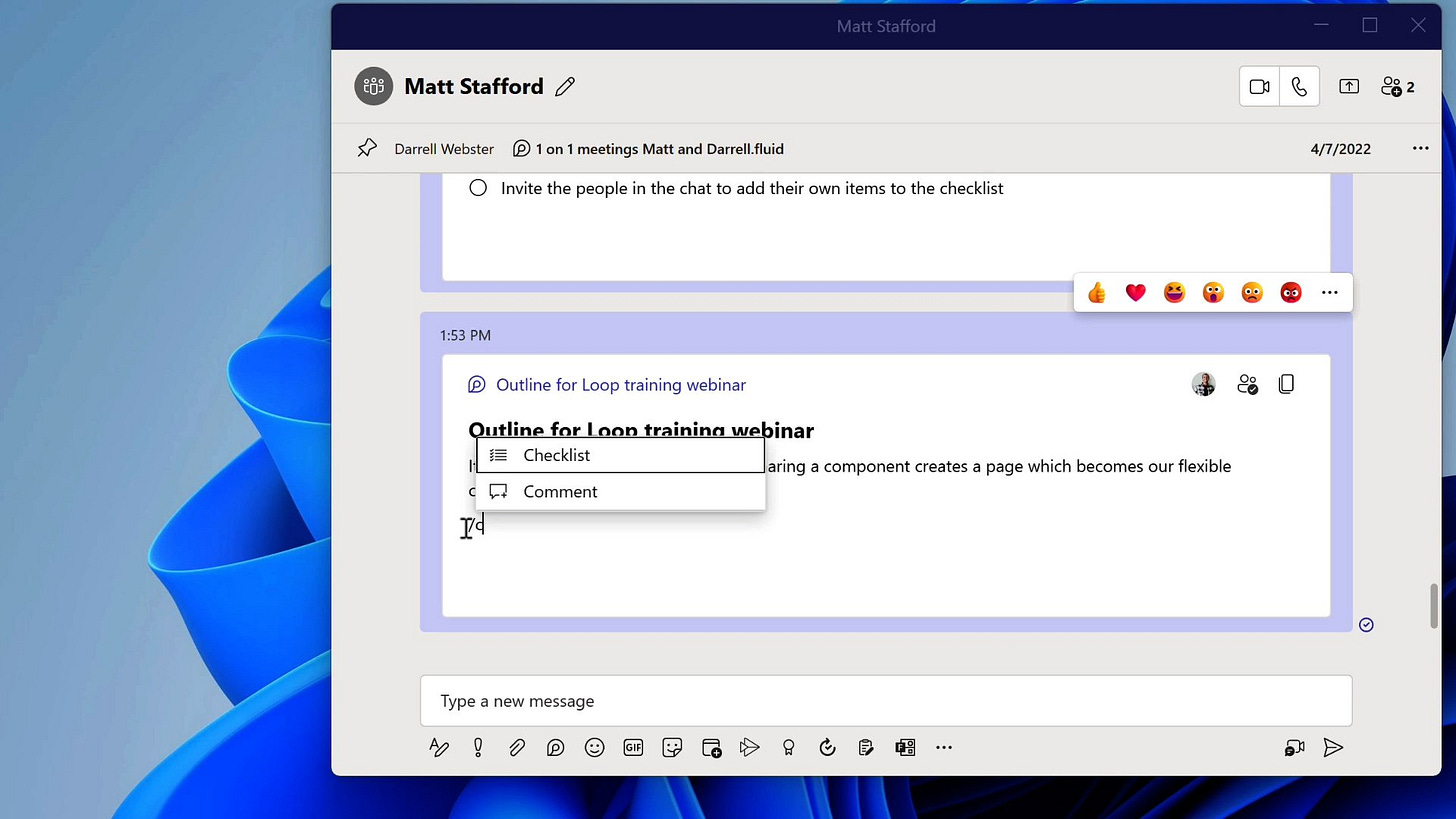Share your screen in chat

(x=1349, y=87)
